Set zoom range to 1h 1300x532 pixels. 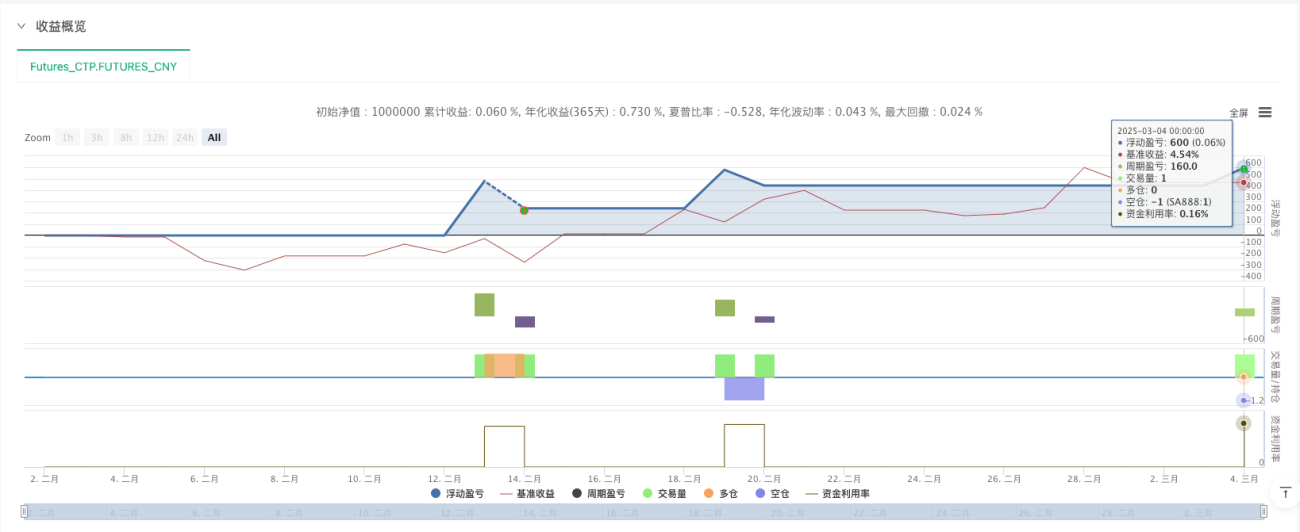68,137
